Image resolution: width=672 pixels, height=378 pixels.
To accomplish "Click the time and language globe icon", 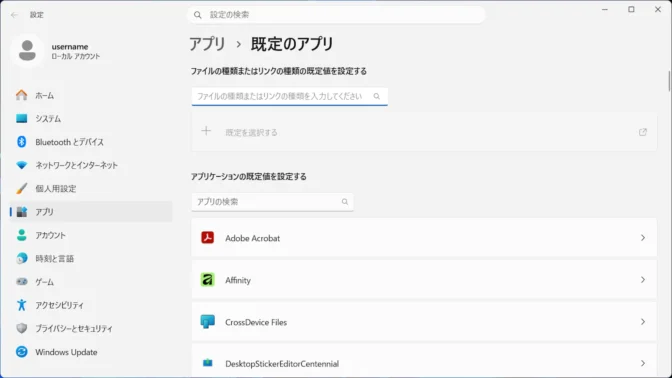I will [21, 258].
